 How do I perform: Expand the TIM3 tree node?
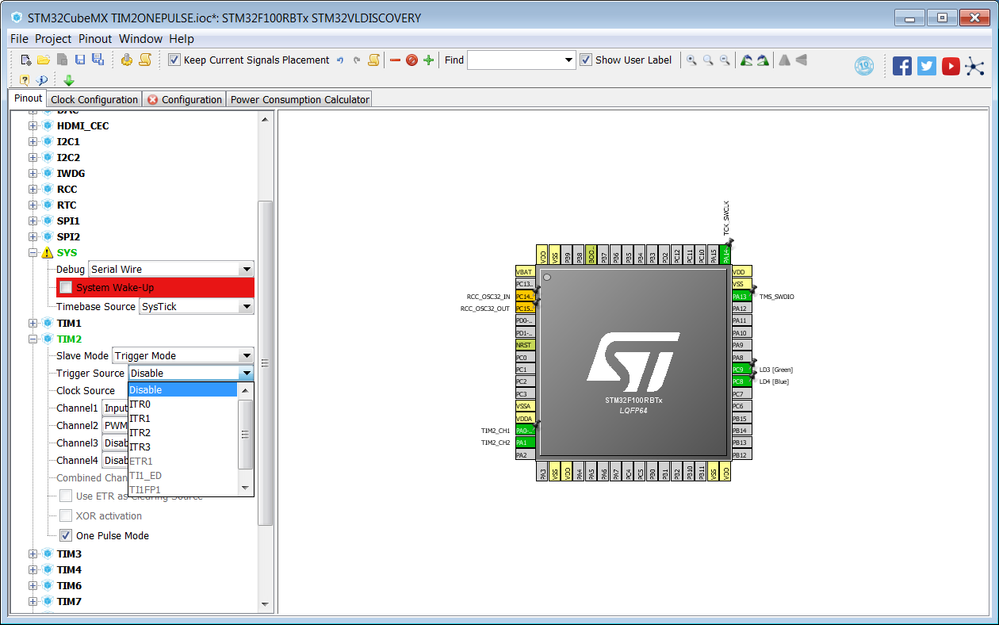[x=32, y=554]
